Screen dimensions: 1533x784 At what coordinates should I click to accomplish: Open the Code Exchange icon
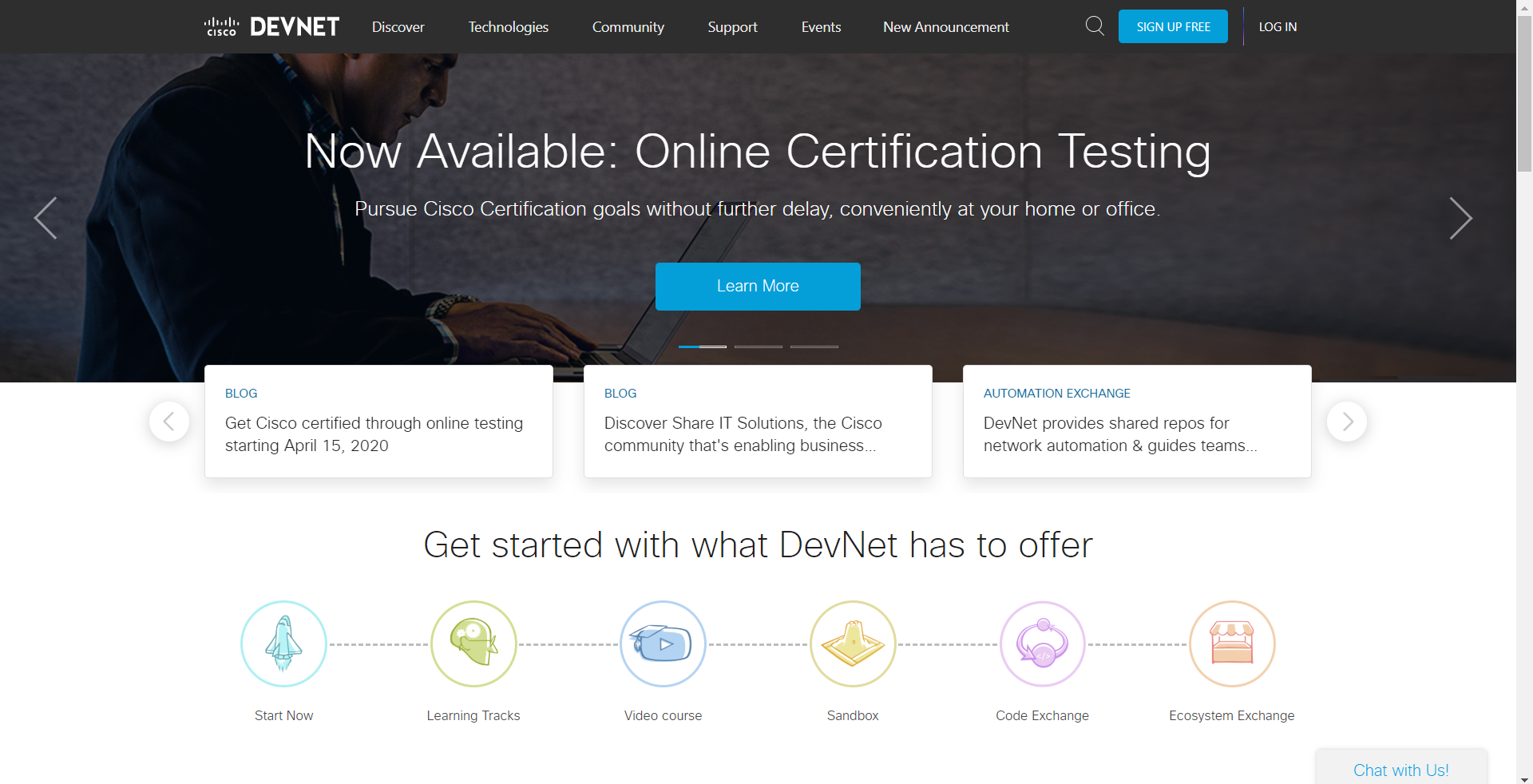[1042, 643]
